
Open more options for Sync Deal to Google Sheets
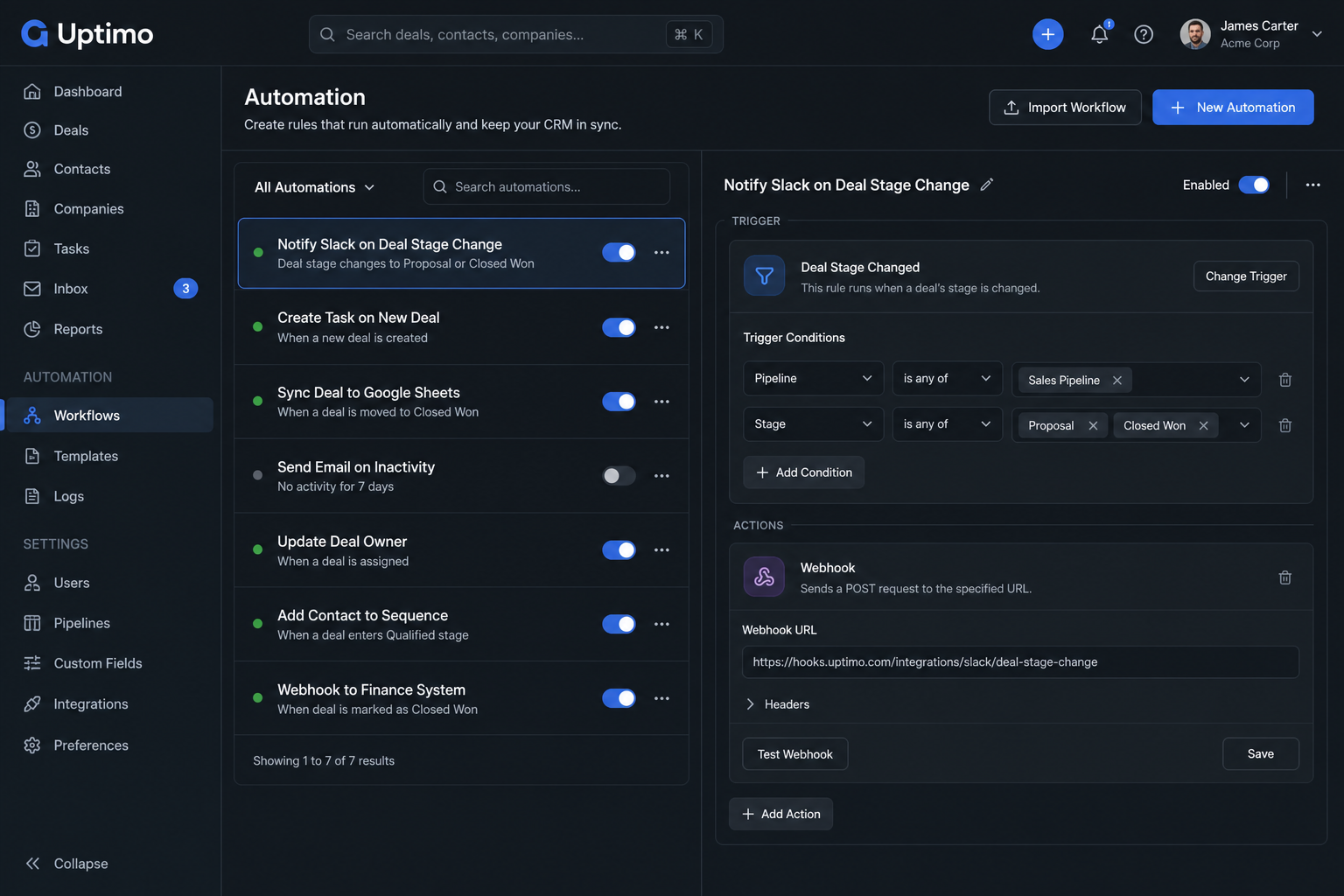pos(661,402)
